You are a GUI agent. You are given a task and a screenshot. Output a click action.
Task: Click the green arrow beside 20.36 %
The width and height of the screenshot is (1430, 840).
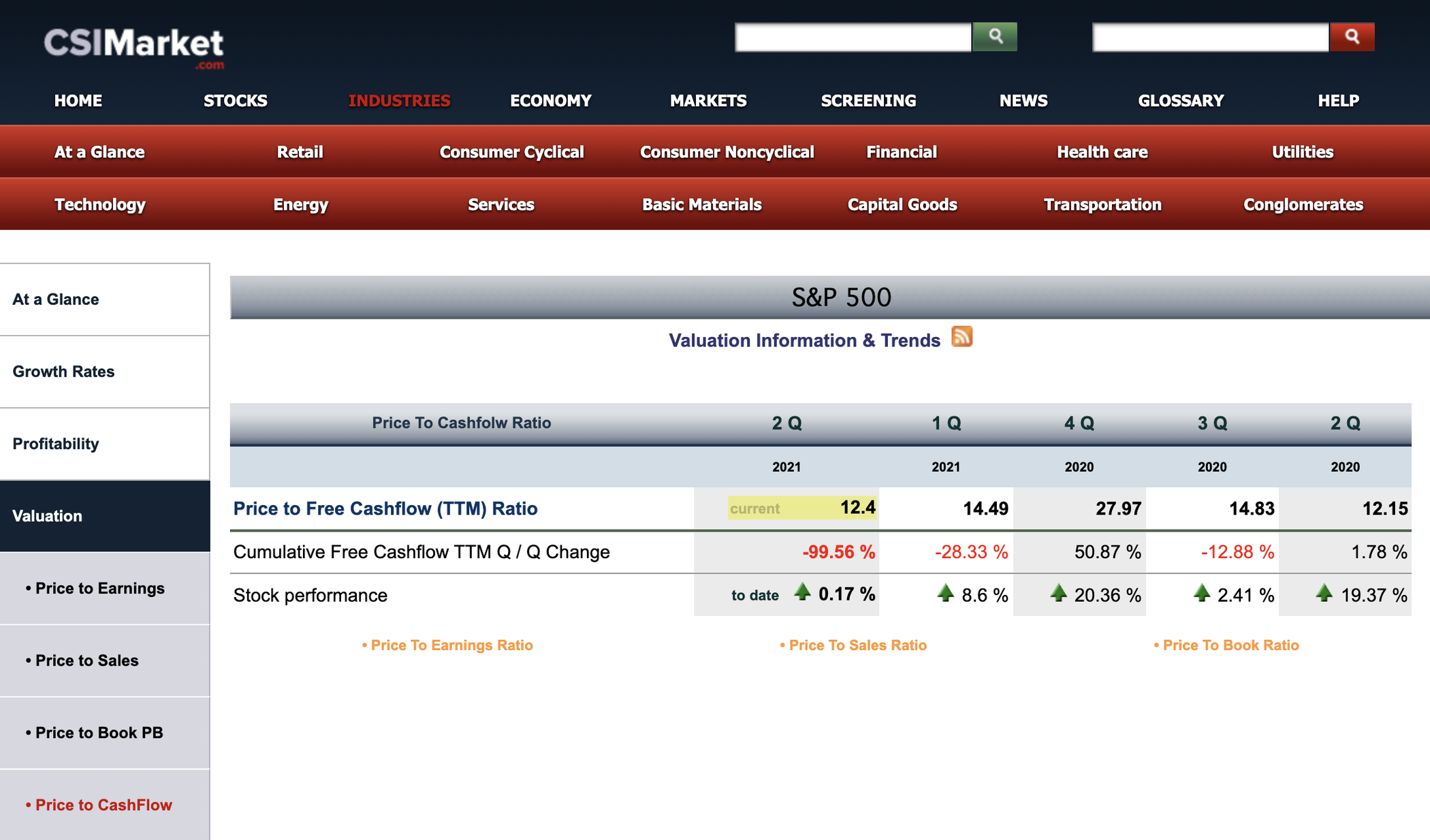click(1058, 593)
